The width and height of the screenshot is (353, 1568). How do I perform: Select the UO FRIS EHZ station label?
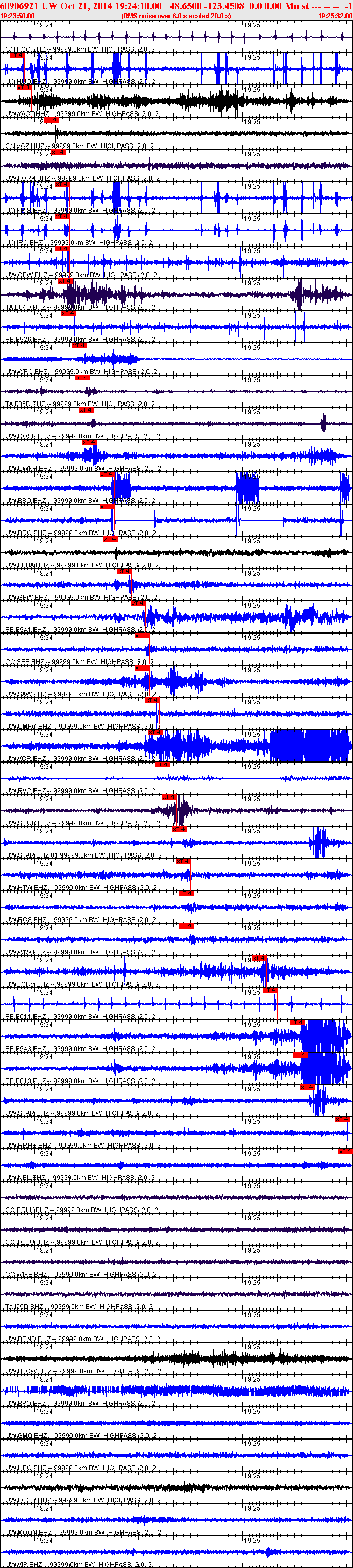pos(81,211)
